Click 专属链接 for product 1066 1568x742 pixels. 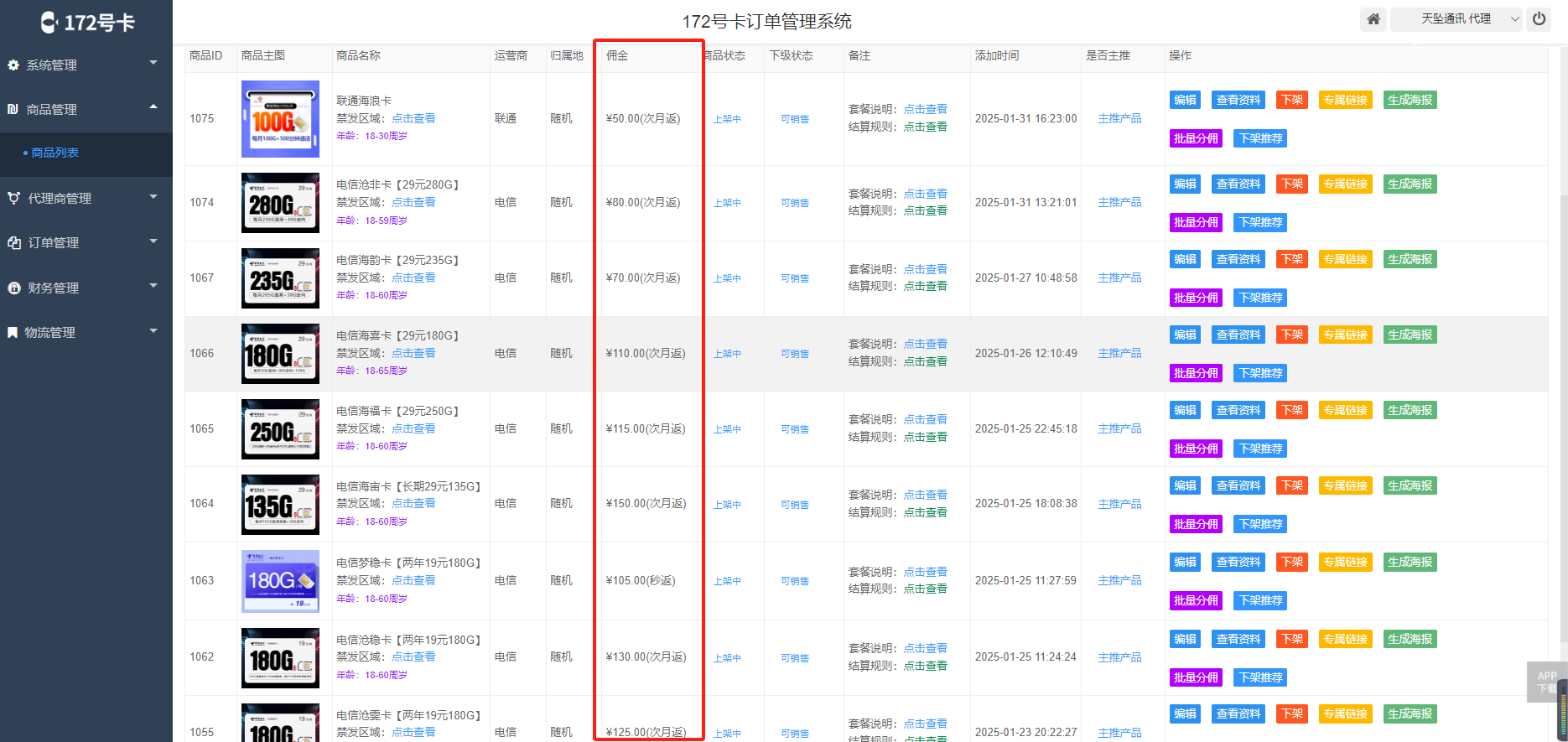click(1345, 335)
